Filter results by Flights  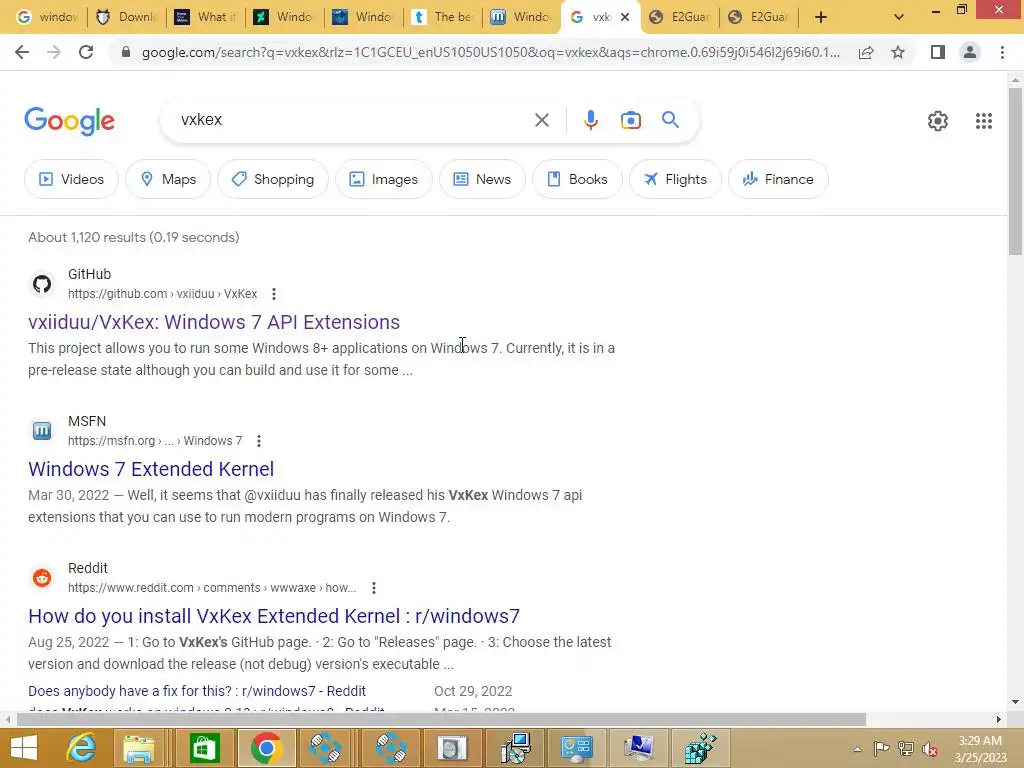pyautogui.click(x=675, y=179)
